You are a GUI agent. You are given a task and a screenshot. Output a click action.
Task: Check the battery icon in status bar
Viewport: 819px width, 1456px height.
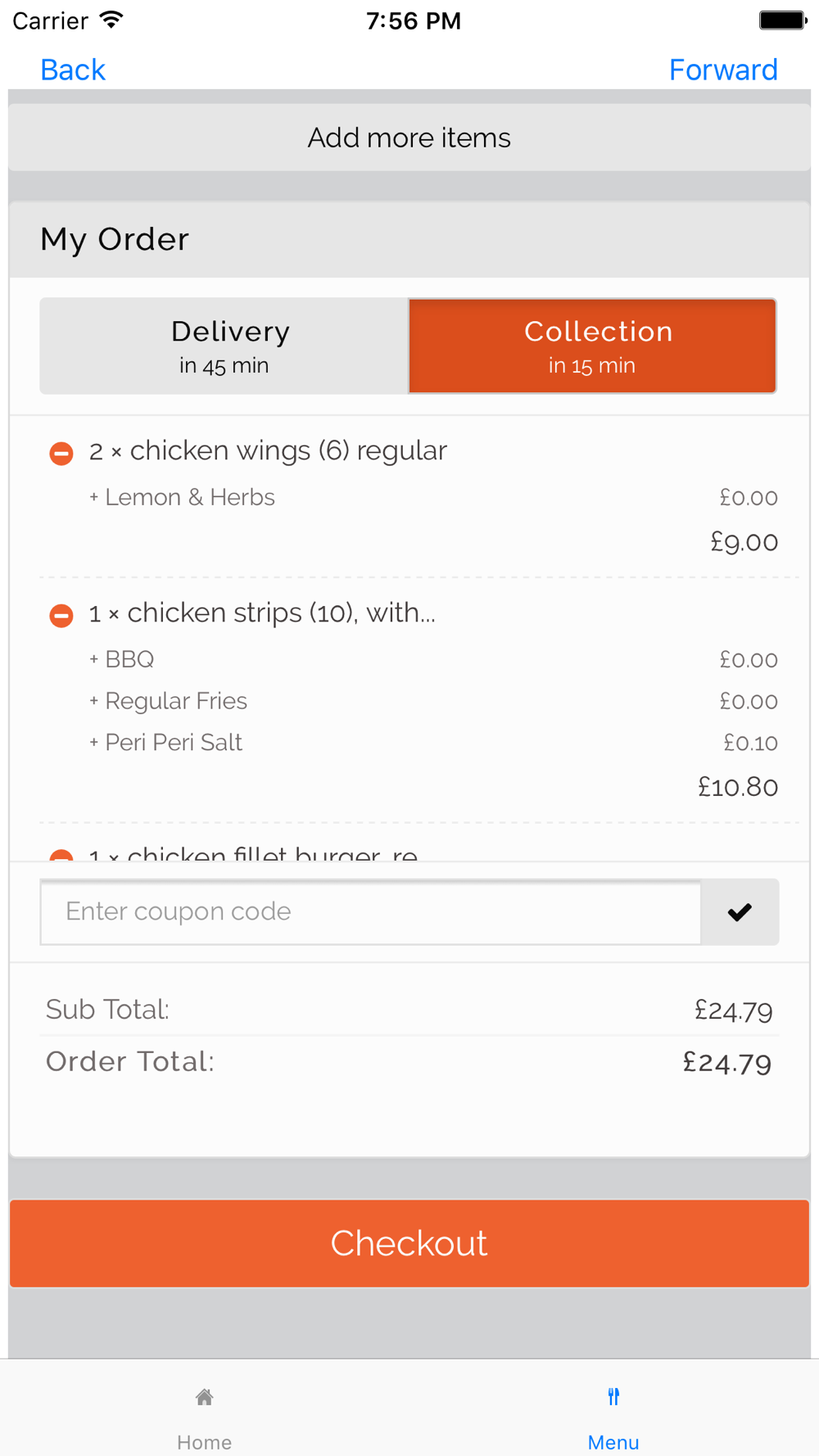click(x=783, y=20)
